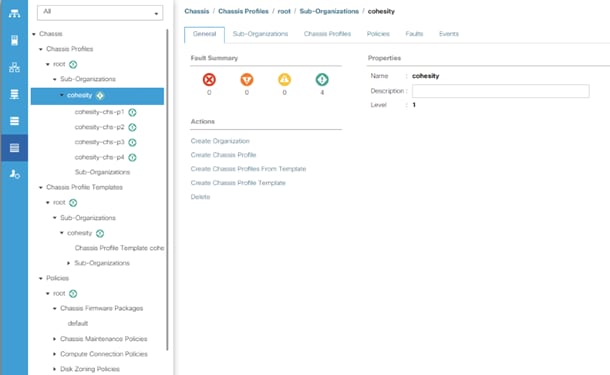Click status icon beside cohesity-chs-p4
The height and width of the screenshot is (375, 610).
point(132,158)
